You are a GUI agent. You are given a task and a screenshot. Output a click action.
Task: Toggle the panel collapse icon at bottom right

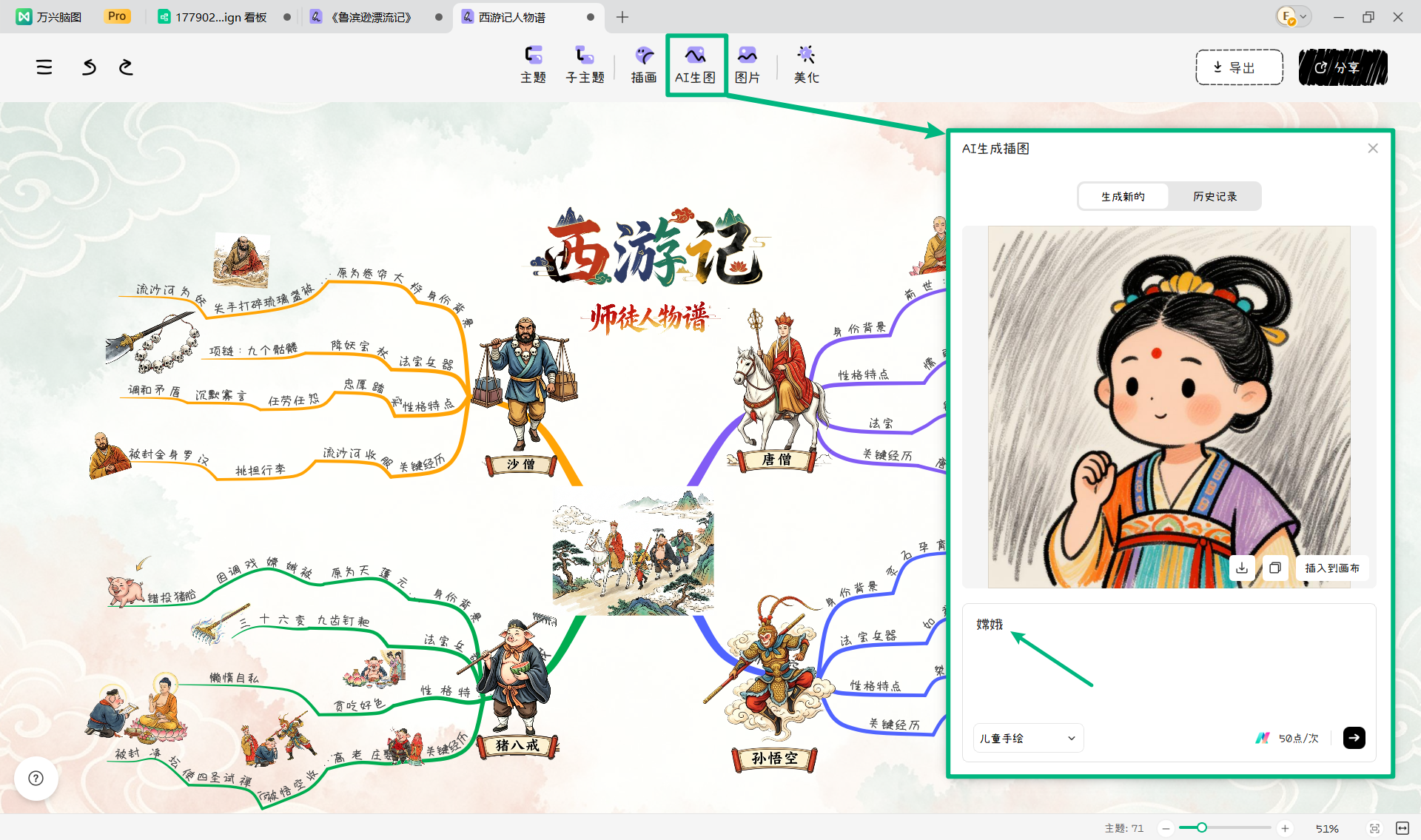[x=1402, y=828]
